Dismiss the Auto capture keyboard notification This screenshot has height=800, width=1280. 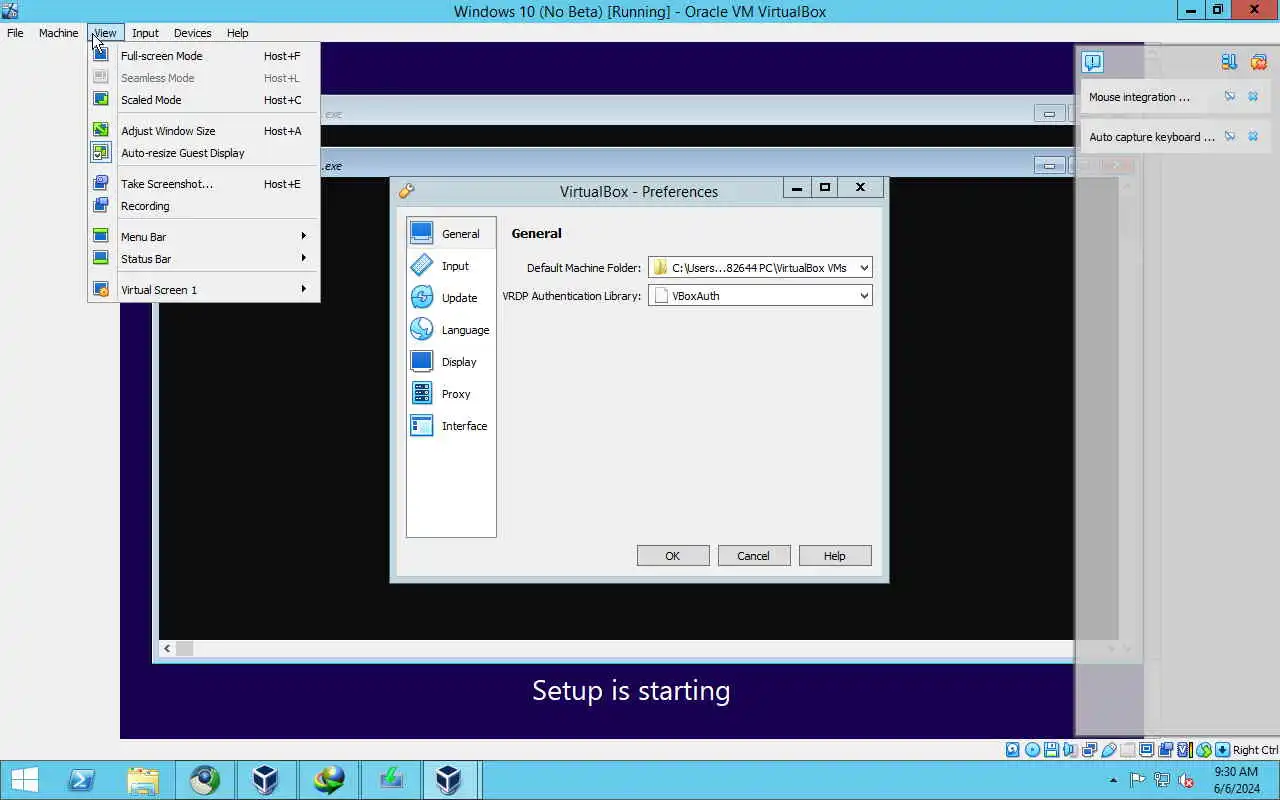pyautogui.click(x=1253, y=137)
